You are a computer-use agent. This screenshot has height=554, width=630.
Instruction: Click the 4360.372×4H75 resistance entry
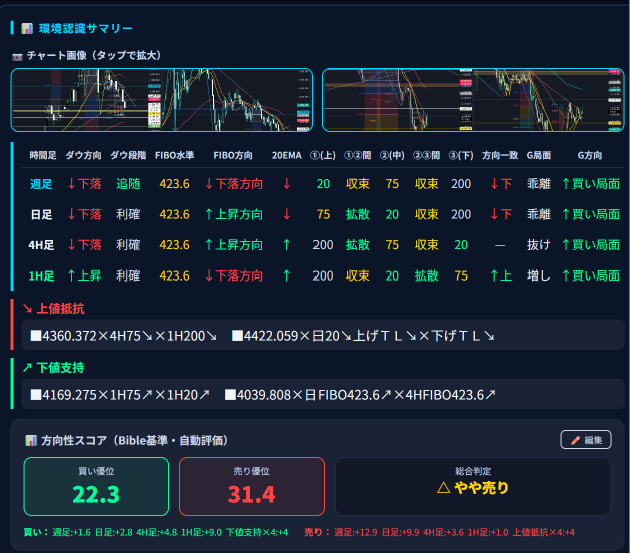[x=124, y=336]
